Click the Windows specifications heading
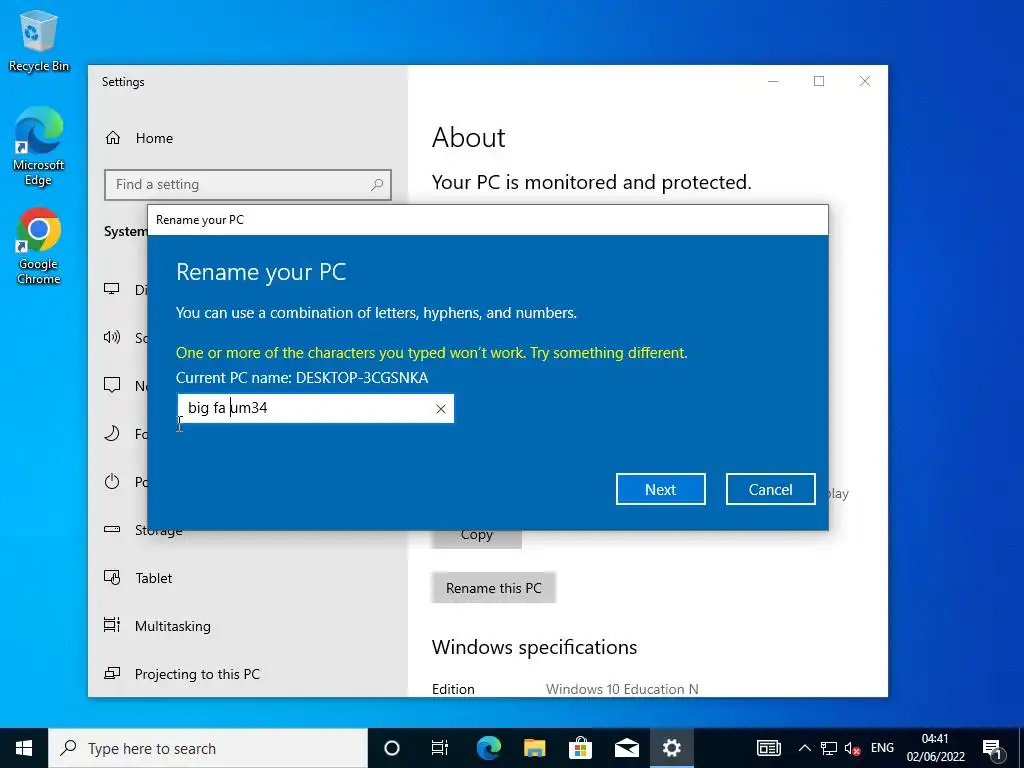Image resolution: width=1024 pixels, height=768 pixels. (534, 647)
